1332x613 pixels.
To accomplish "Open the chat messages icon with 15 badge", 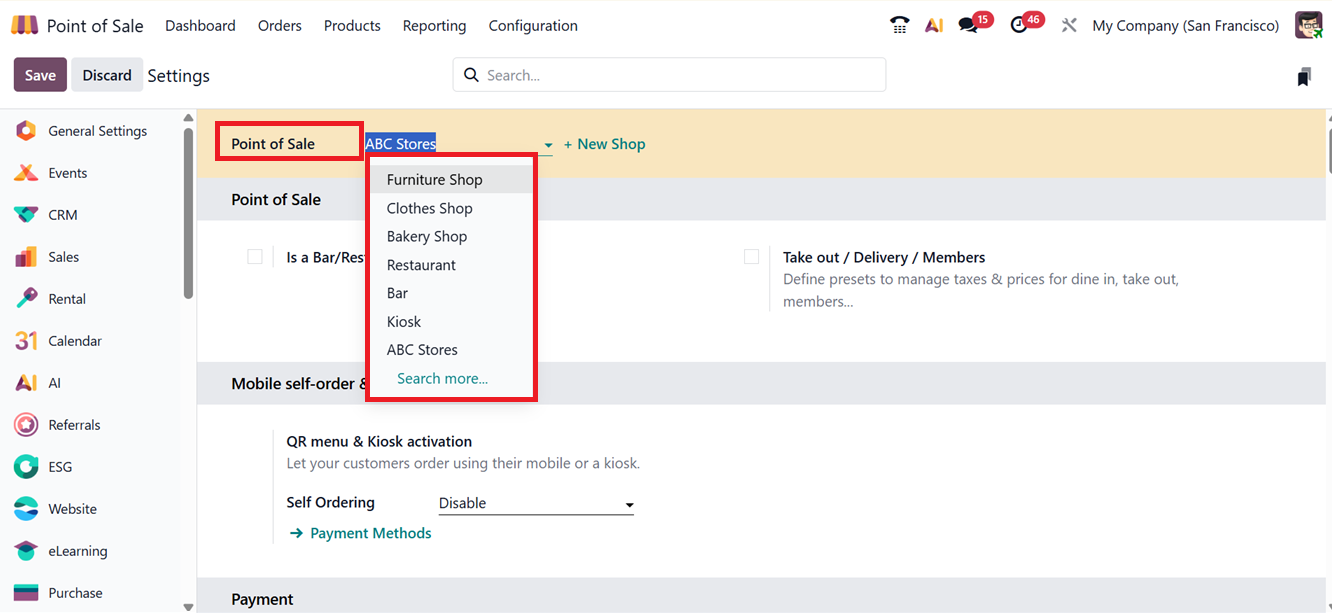I will tap(968, 26).
